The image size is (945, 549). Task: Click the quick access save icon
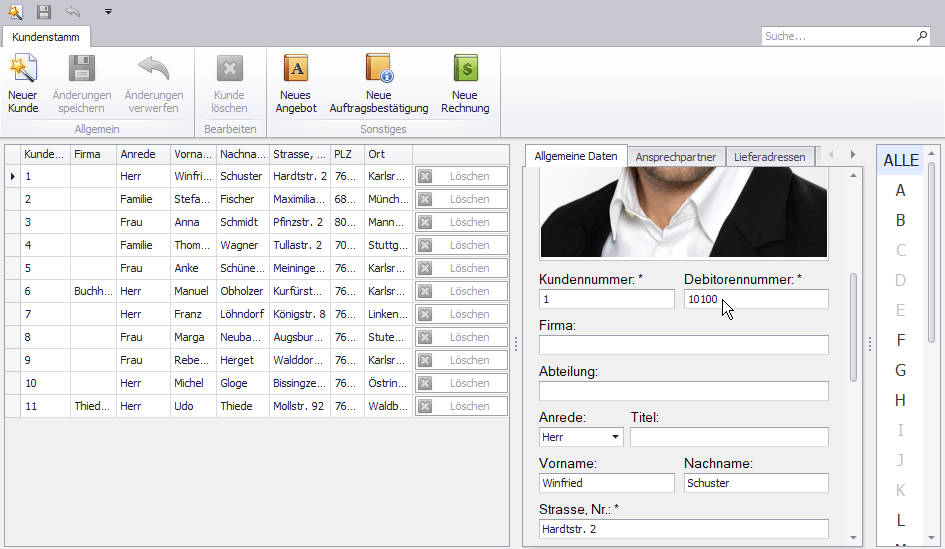click(43, 11)
